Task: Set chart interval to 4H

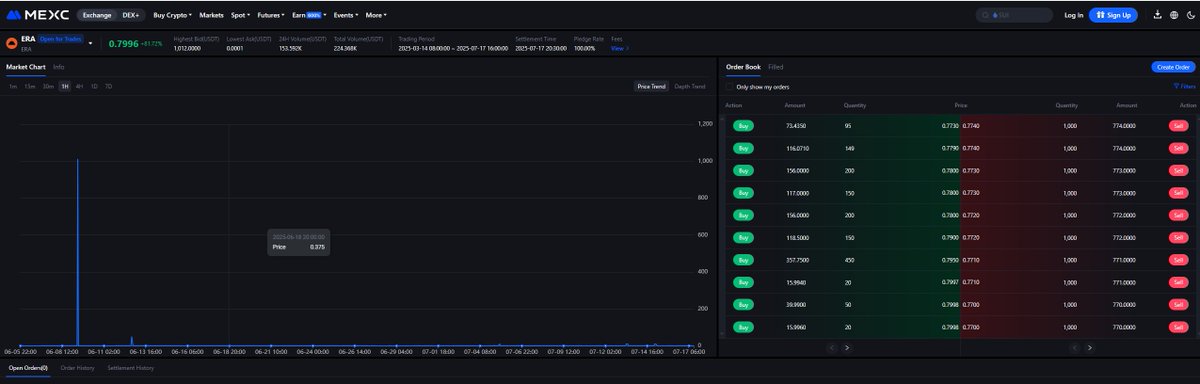Action: [79, 87]
